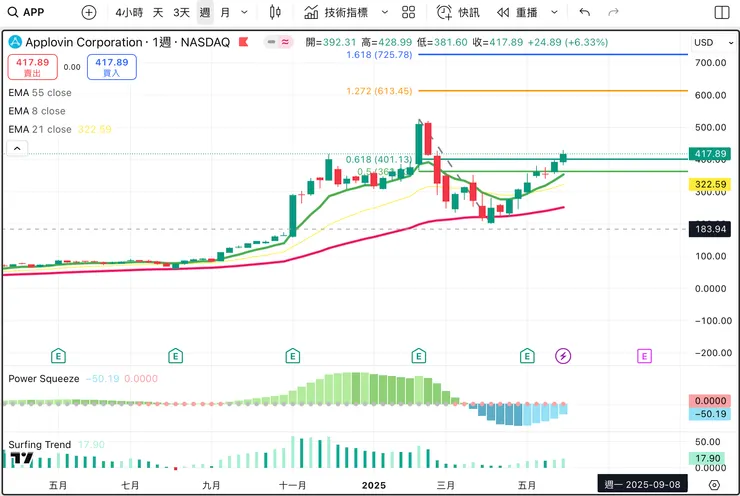Click purple lightning event marker
740x496 pixels.
pos(563,356)
